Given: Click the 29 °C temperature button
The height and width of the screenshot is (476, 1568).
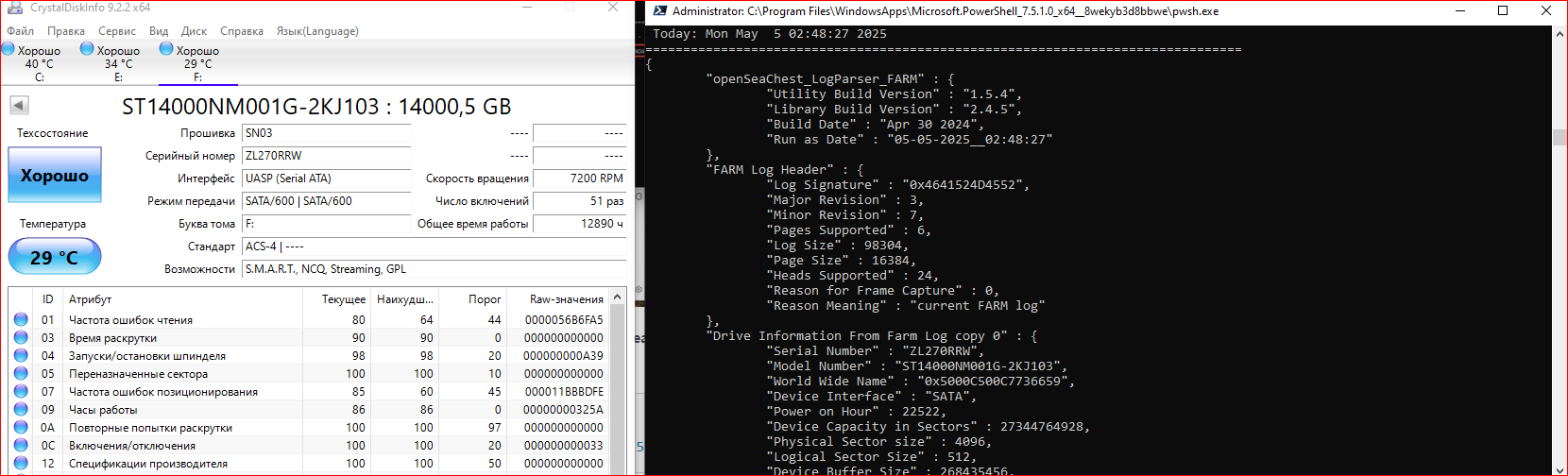Looking at the screenshot, I should pyautogui.click(x=55, y=257).
